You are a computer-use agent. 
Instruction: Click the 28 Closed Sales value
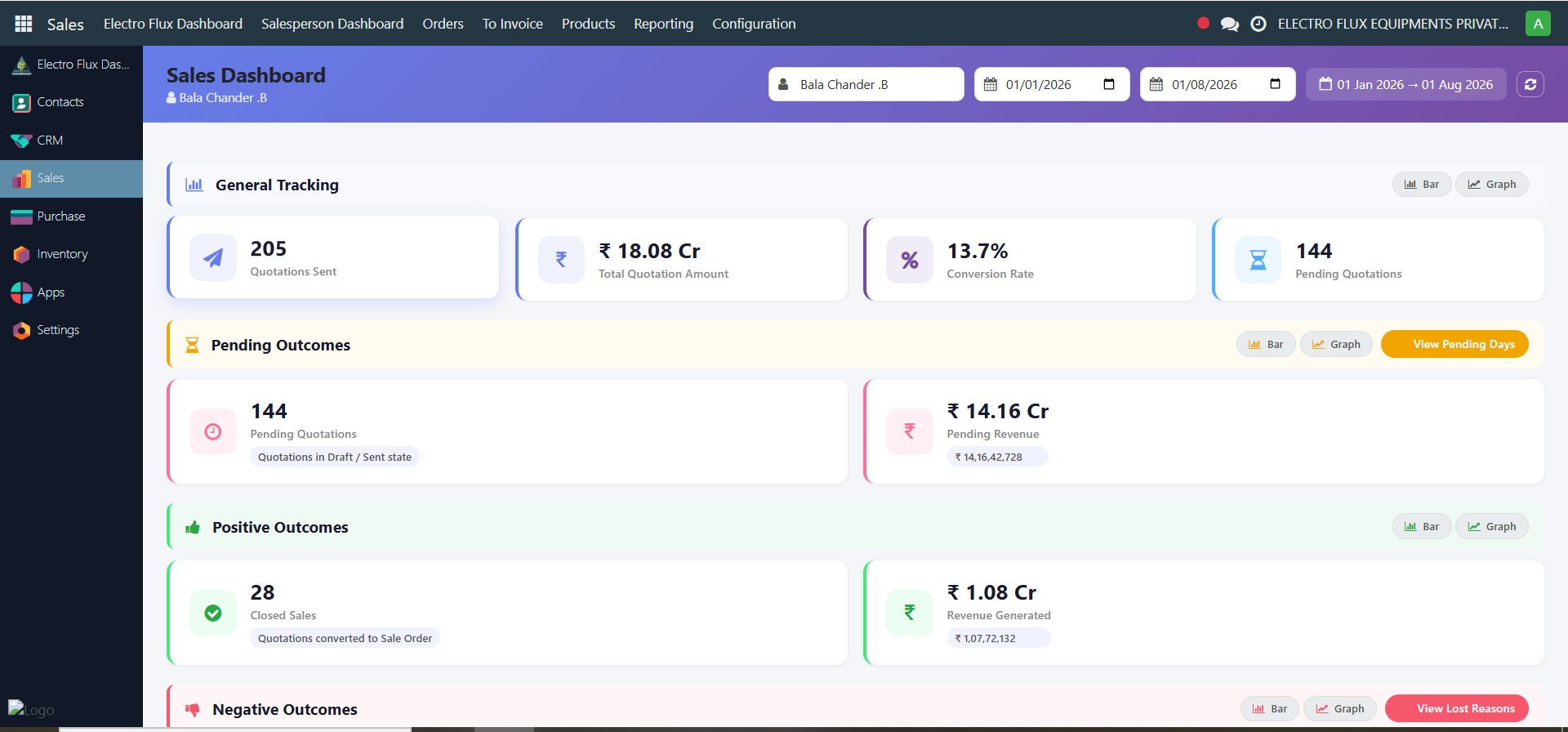click(x=262, y=592)
